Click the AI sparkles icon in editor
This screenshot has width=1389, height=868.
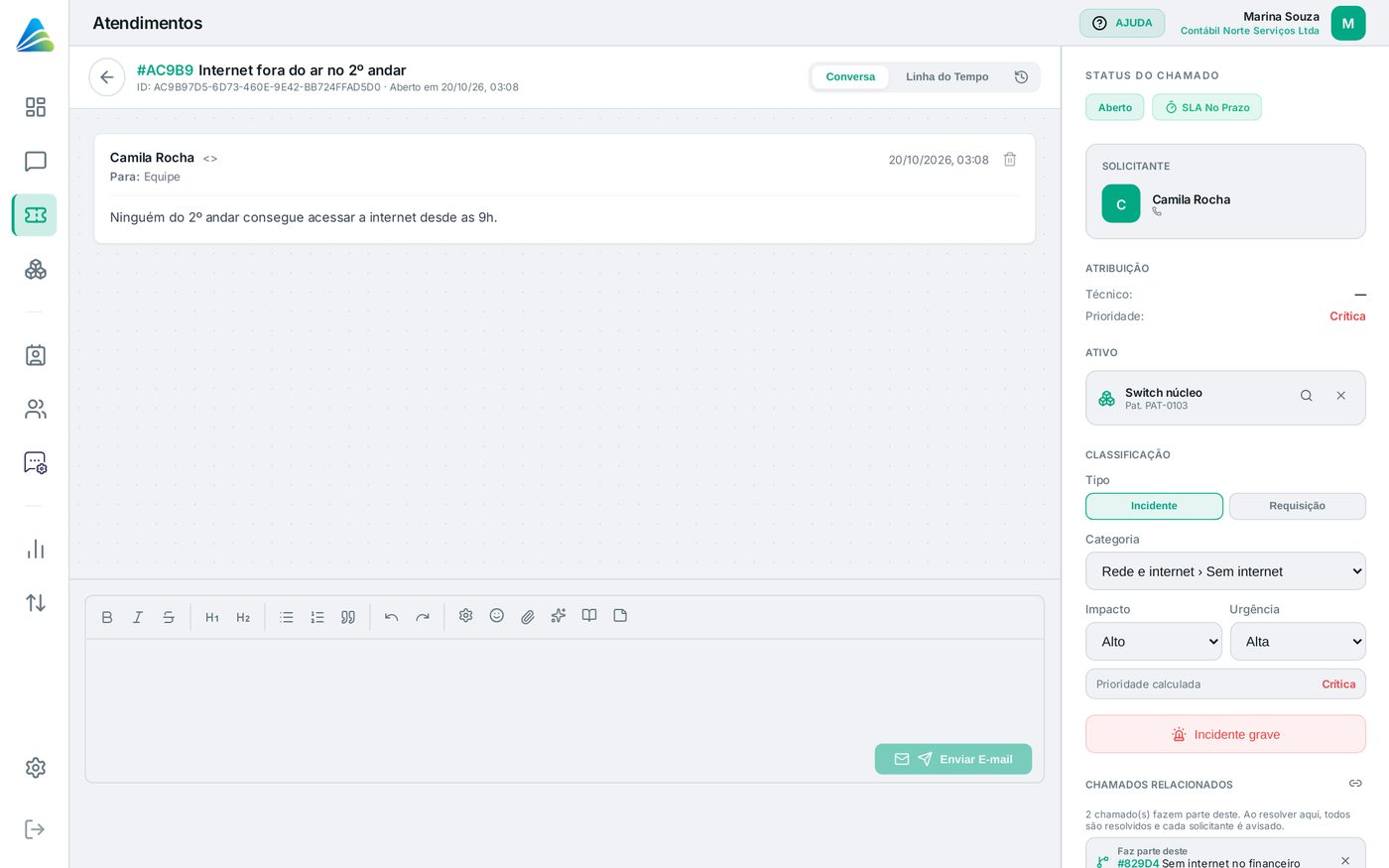[559, 616]
